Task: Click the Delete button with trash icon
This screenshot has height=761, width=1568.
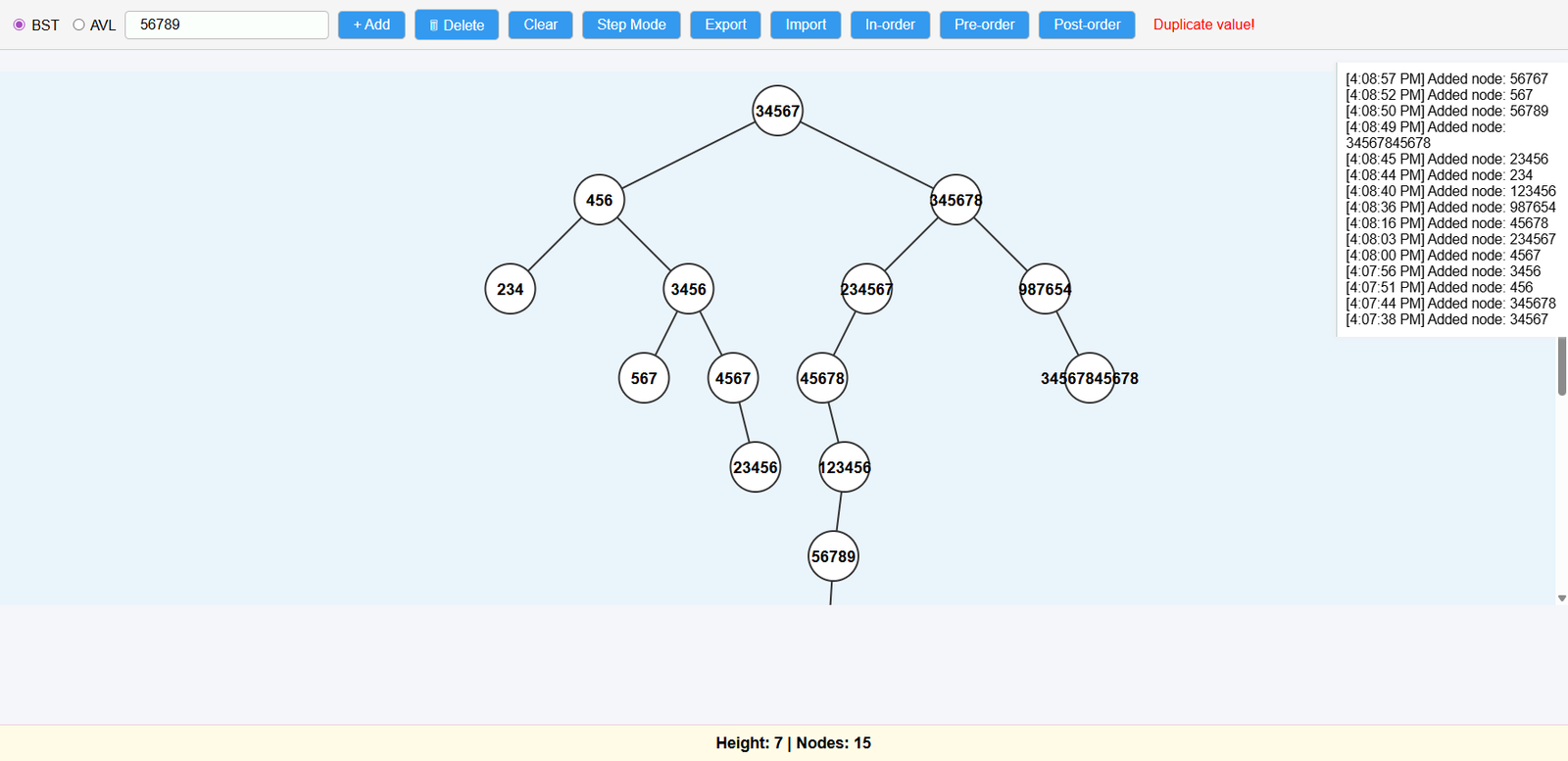Action: 456,24
